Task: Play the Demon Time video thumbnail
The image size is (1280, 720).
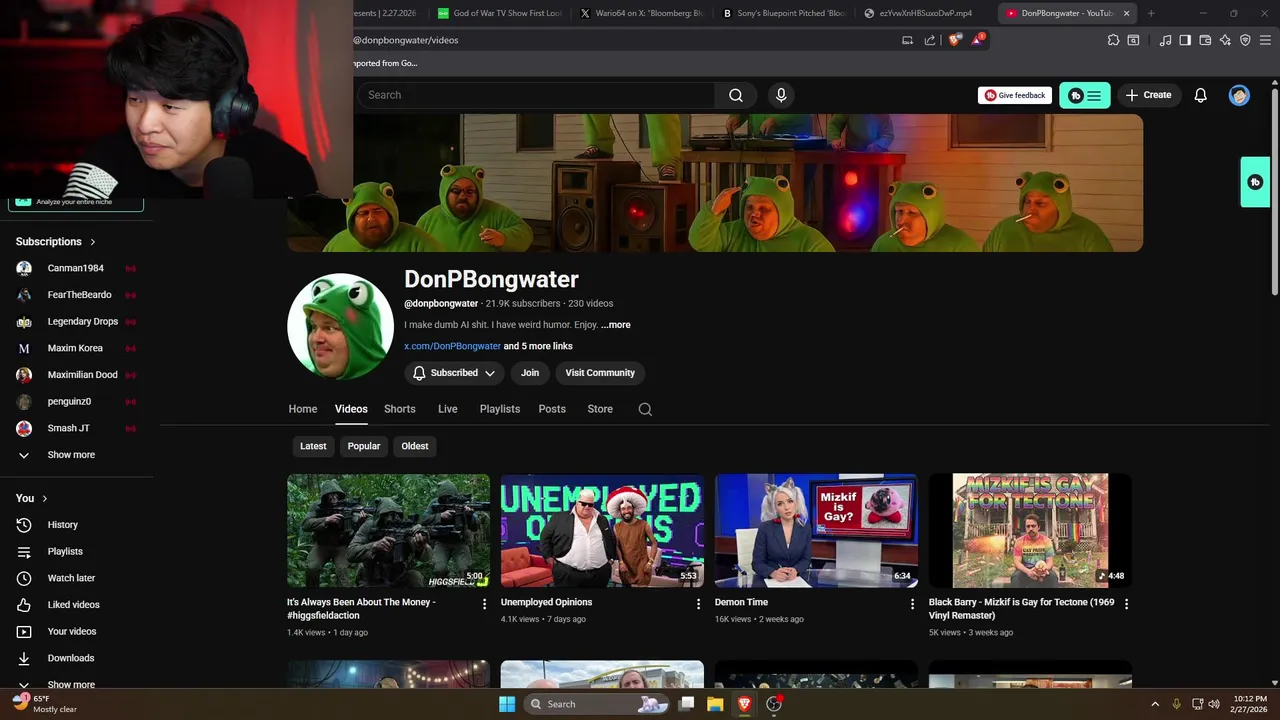Action: tap(816, 530)
